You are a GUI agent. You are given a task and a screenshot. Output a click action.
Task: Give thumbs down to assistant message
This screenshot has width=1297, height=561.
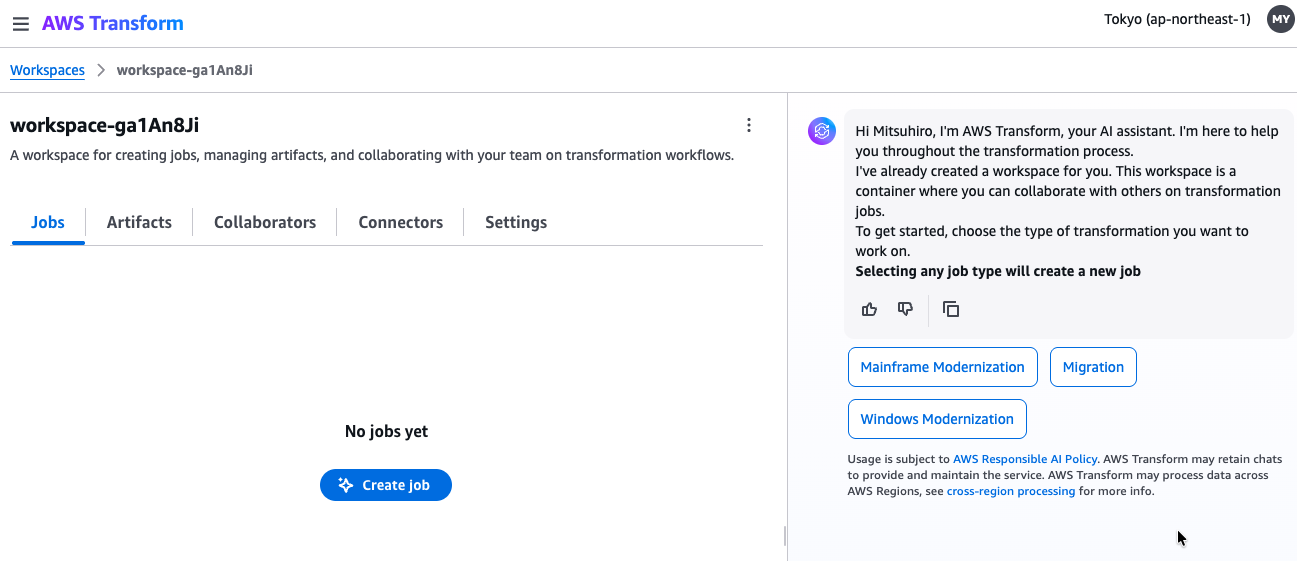(x=905, y=309)
